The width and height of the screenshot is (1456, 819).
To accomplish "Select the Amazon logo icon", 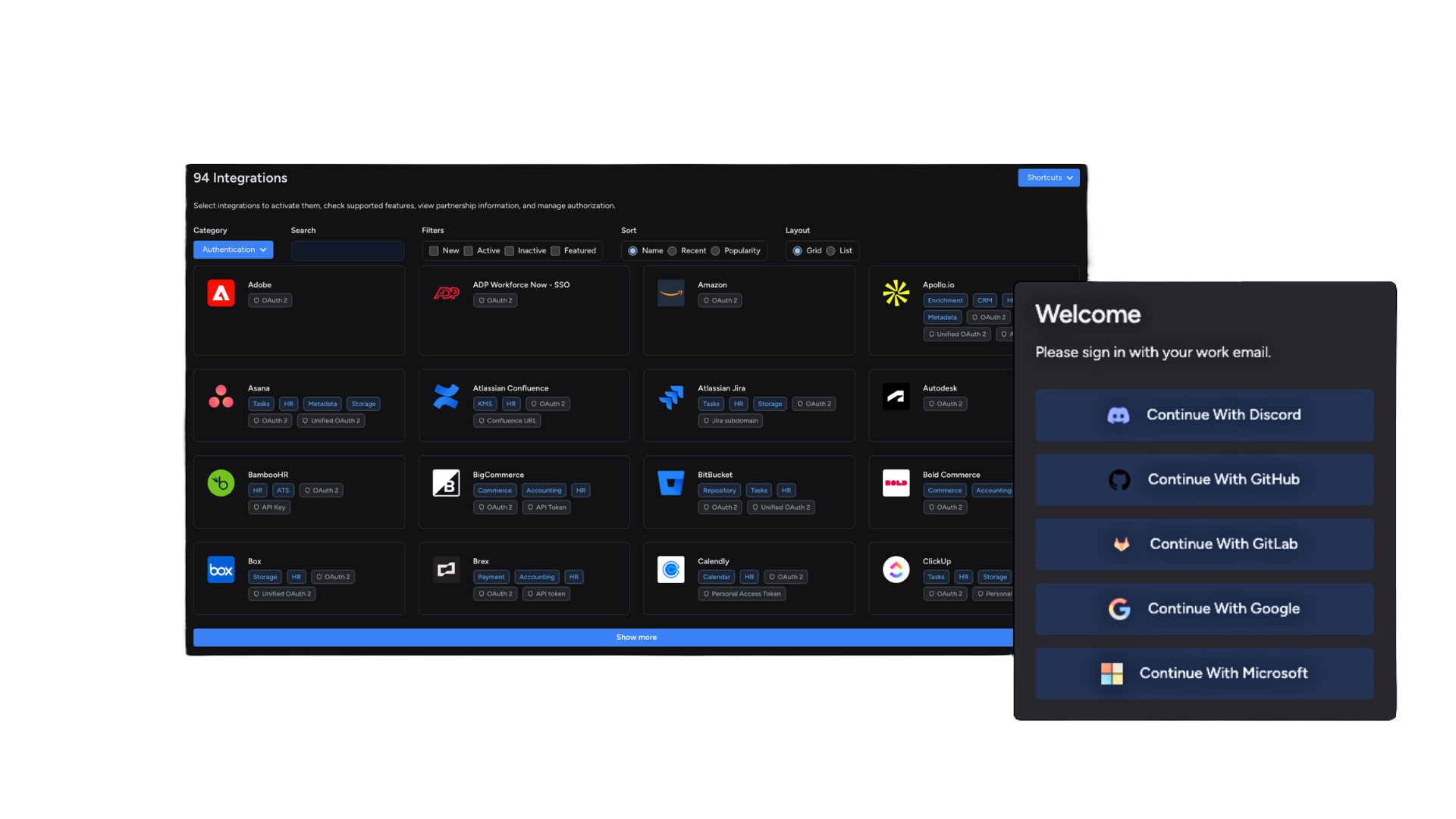I will (x=671, y=293).
